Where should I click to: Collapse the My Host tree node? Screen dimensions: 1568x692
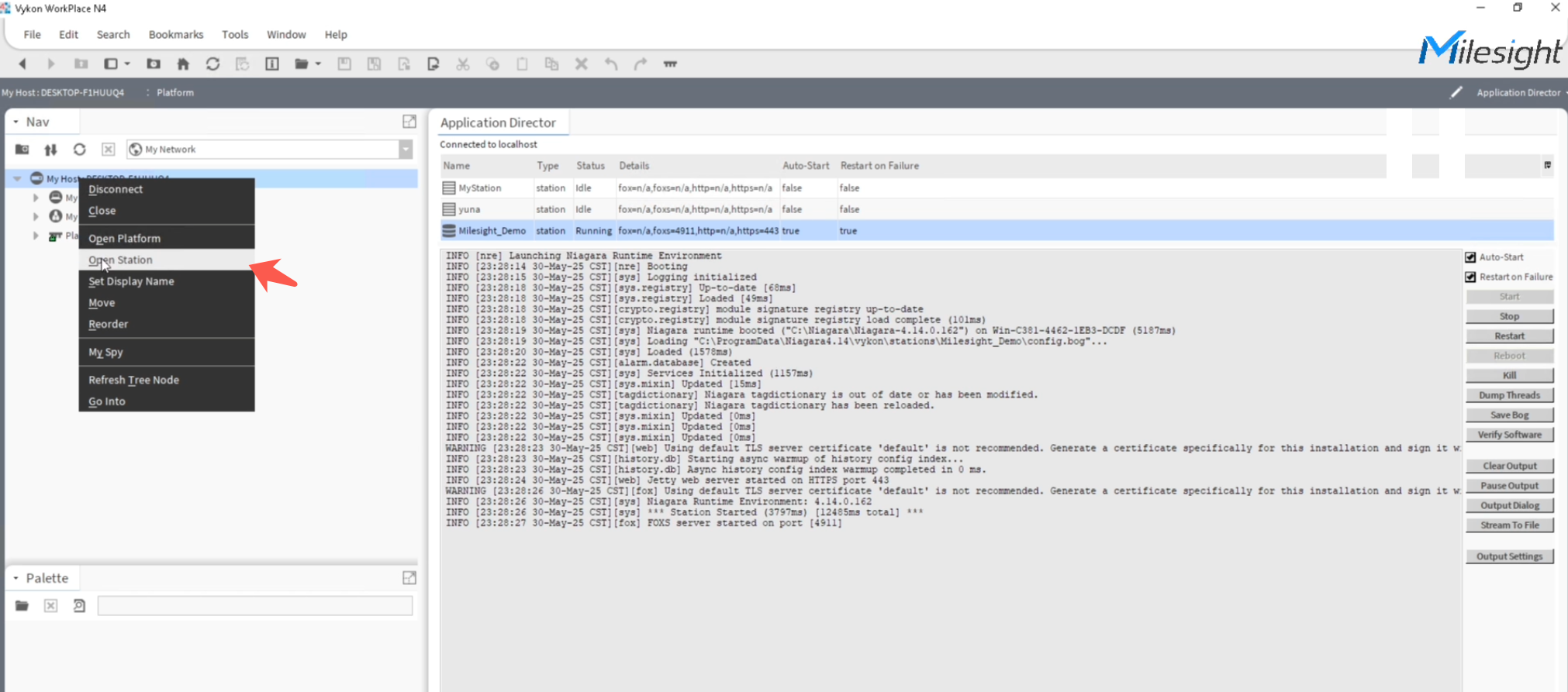coord(17,178)
